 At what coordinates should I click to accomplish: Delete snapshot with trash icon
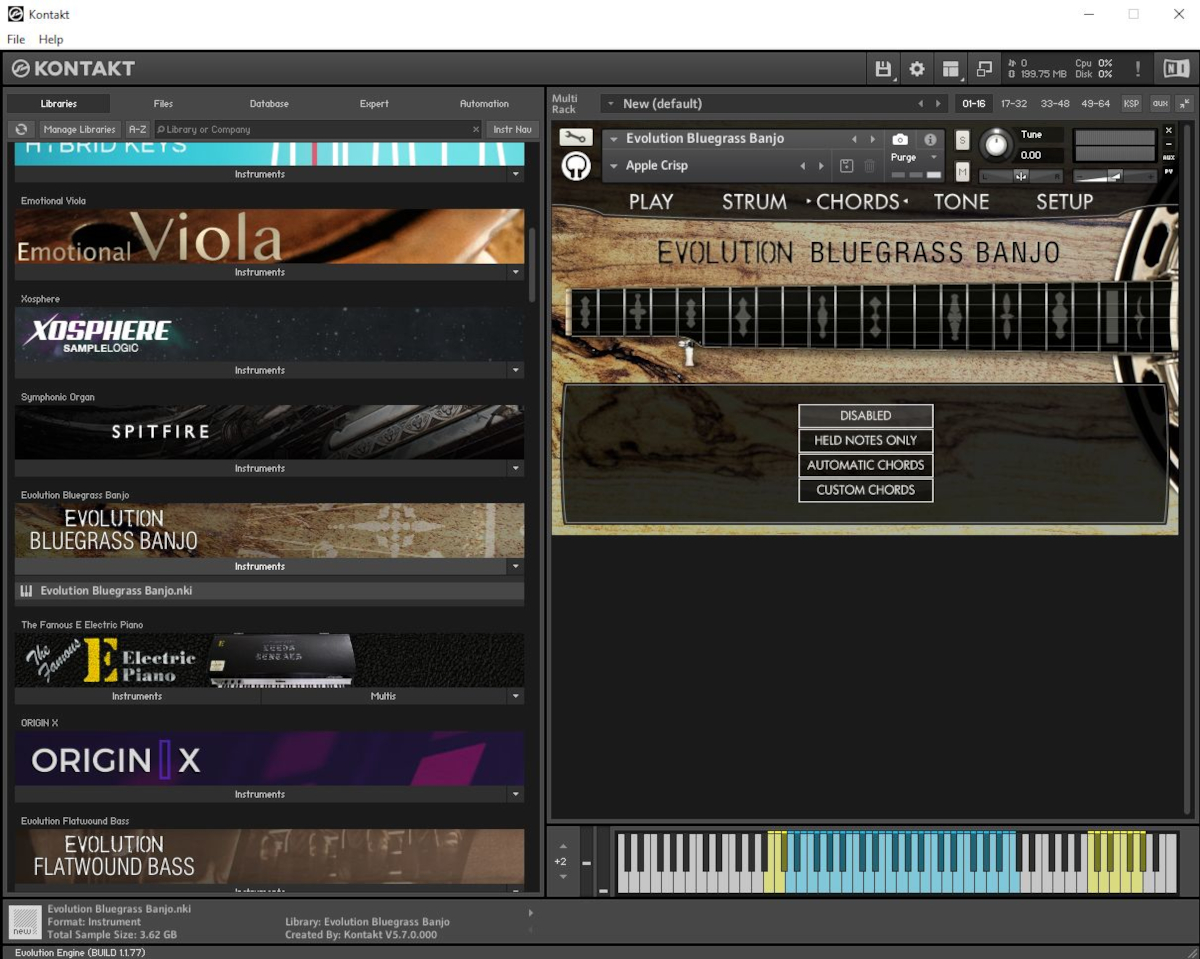point(869,166)
